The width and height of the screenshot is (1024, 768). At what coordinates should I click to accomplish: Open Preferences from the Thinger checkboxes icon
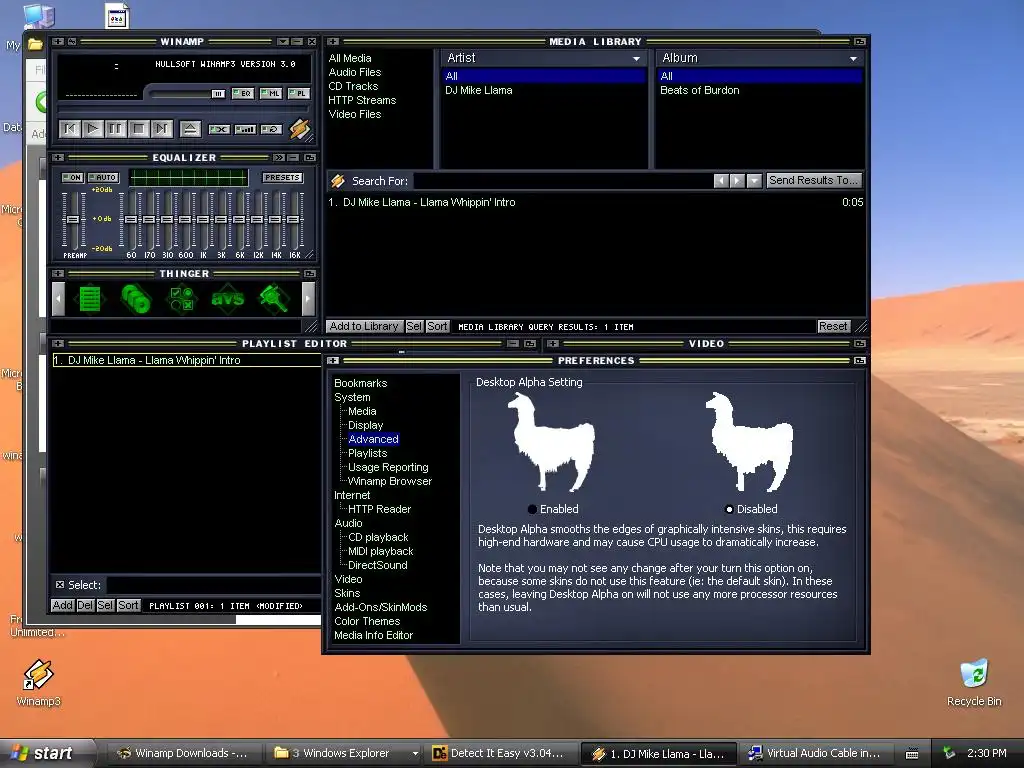[182, 299]
